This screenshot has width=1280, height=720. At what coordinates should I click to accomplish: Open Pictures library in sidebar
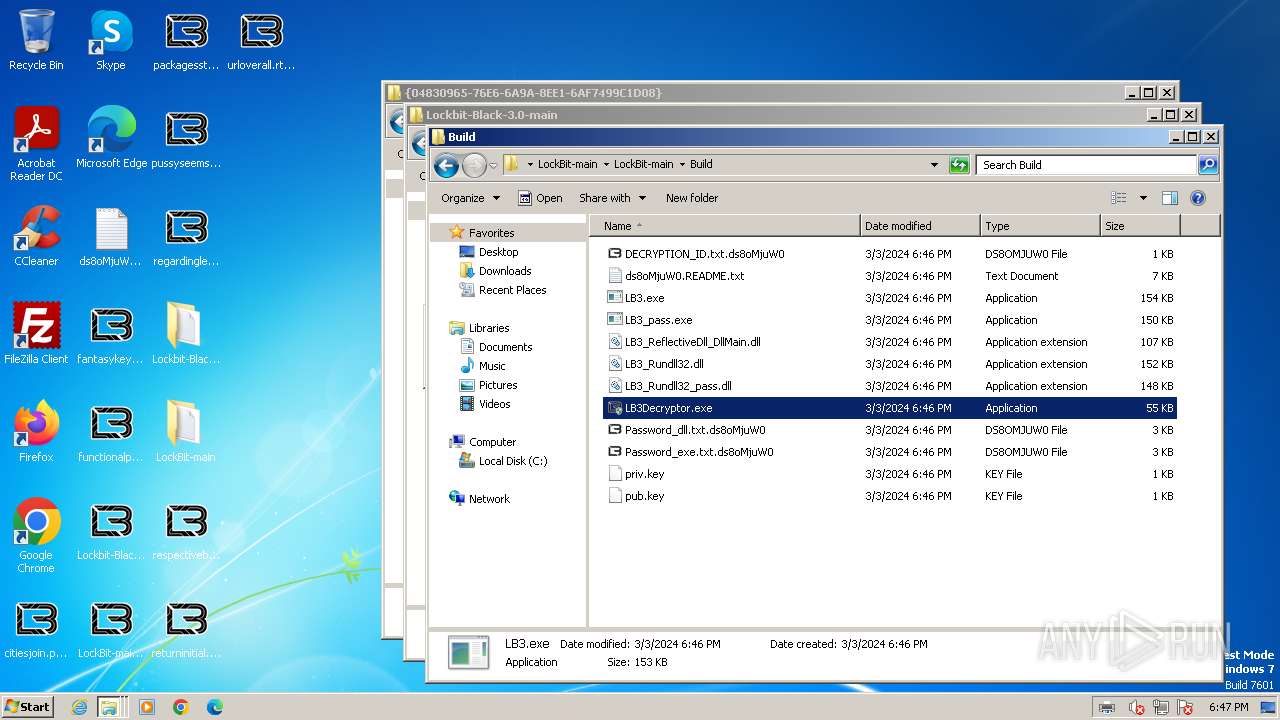[x=498, y=385]
